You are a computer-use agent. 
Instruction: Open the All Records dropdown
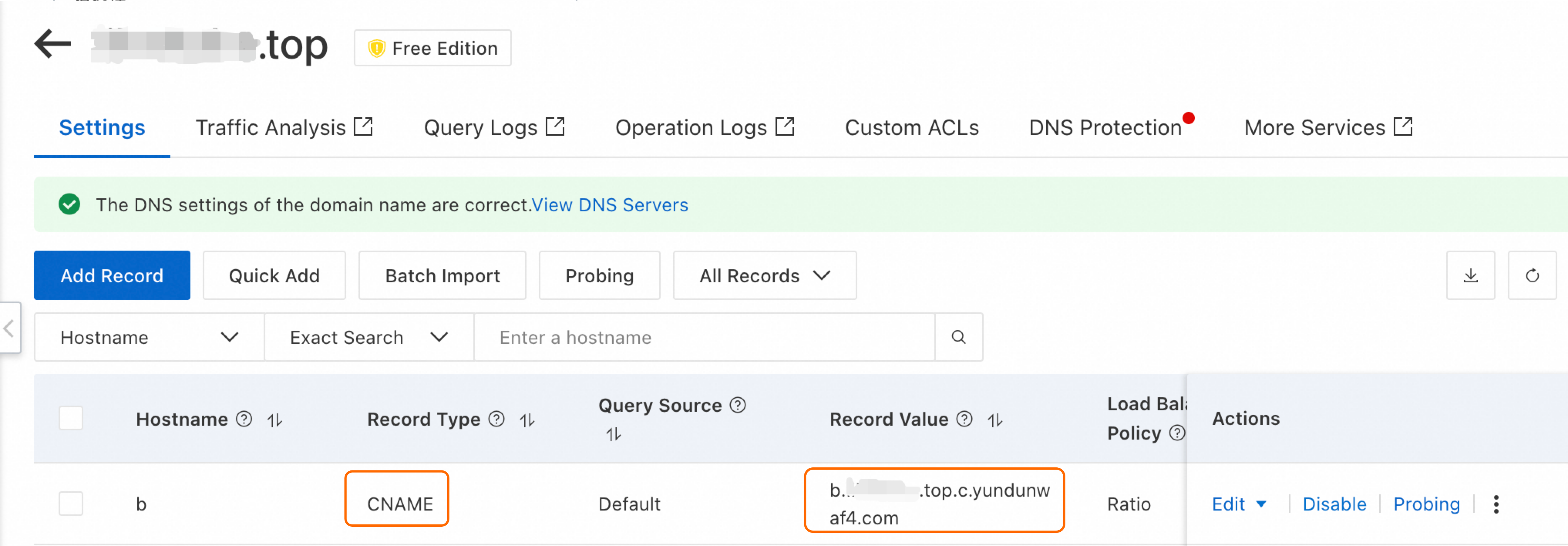coord(764,276)
